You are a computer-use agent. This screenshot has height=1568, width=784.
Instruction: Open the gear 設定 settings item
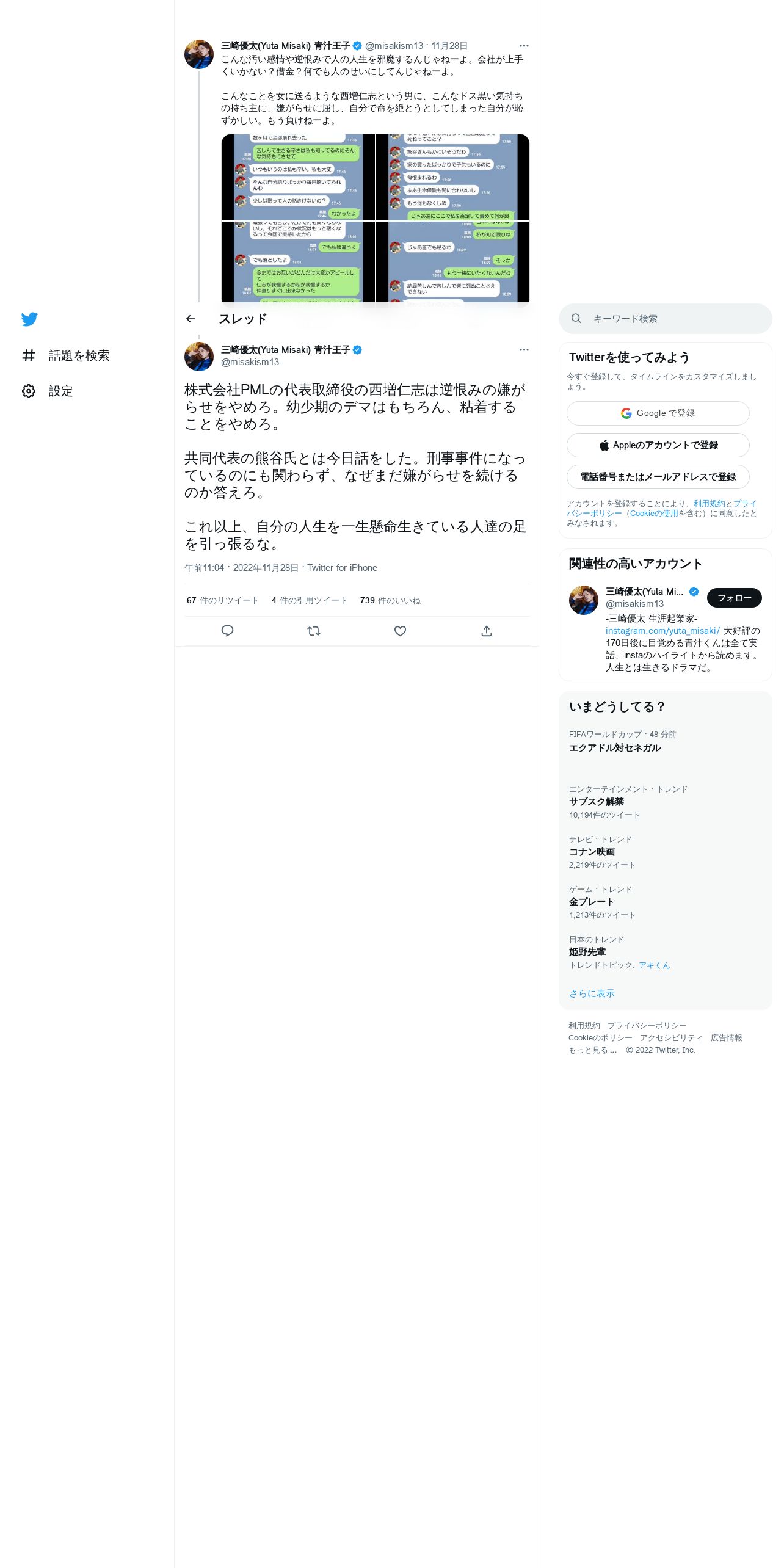pos(47,391)
